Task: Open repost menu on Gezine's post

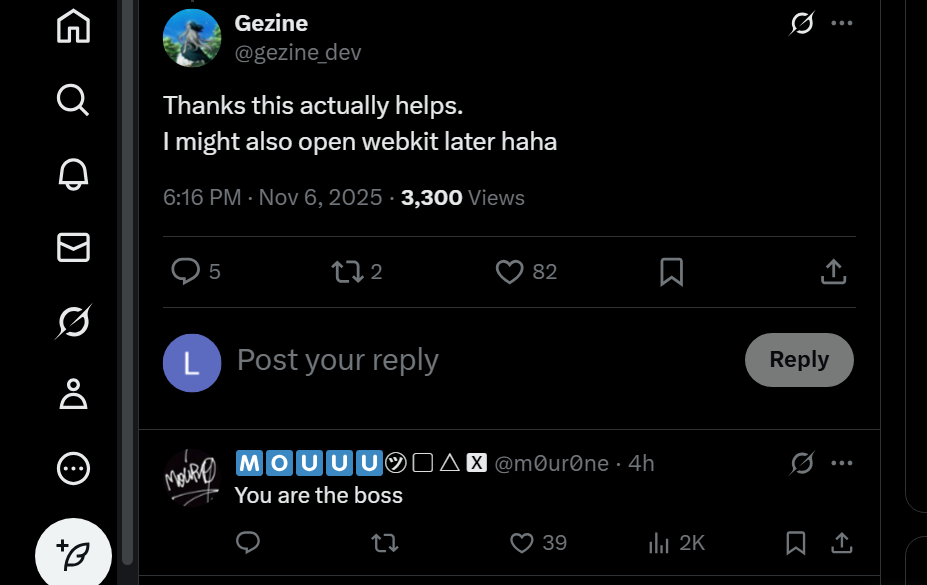Action: pos(346,271)
